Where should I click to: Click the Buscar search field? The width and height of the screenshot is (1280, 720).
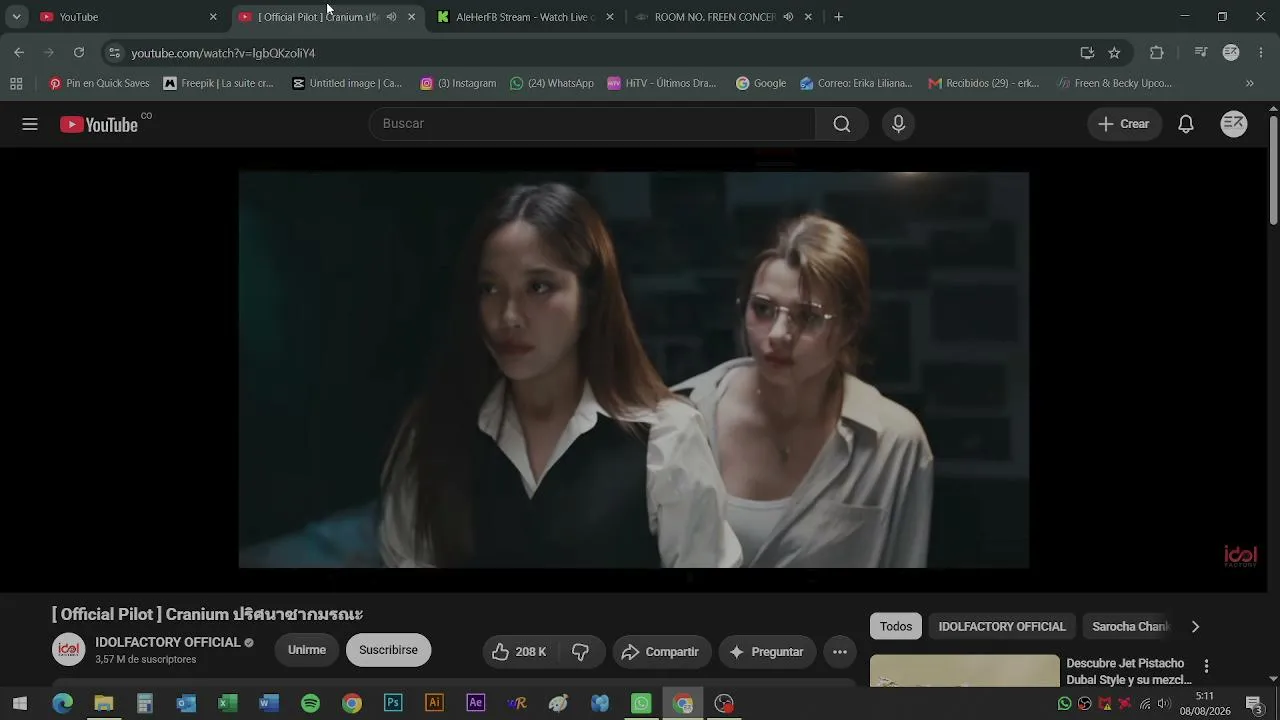point(593,124)
